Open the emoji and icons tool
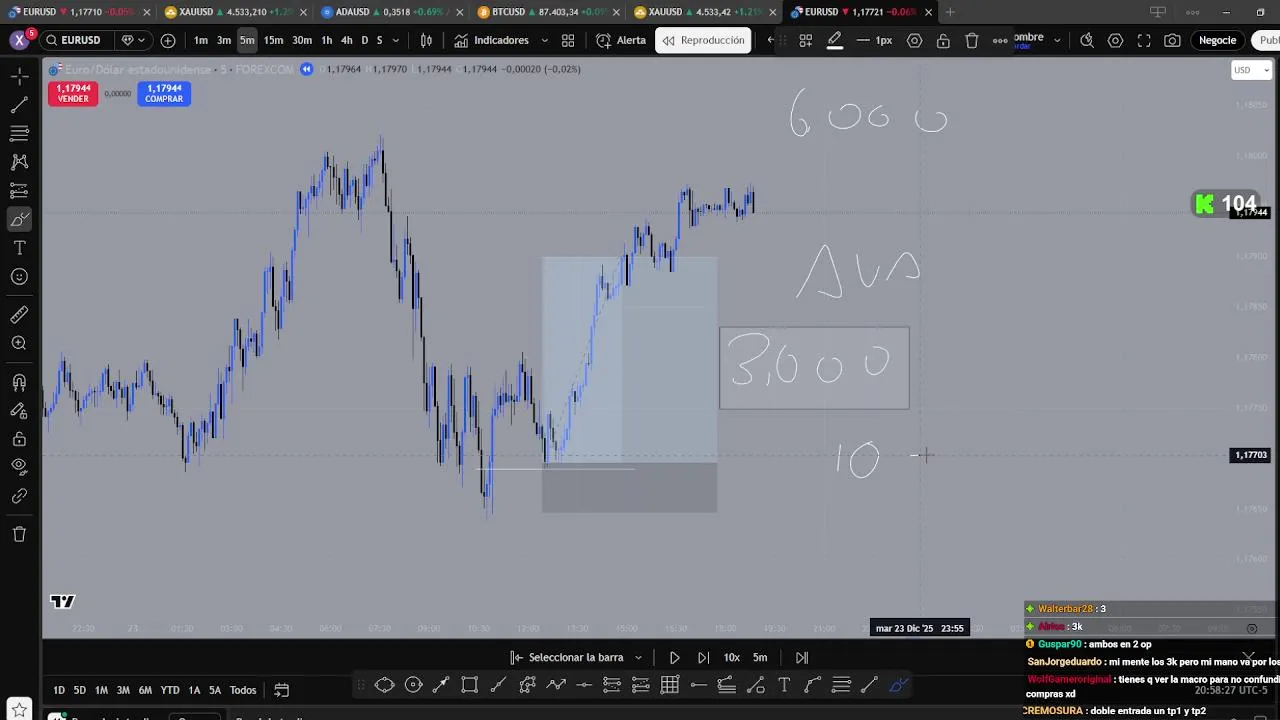Screen dimensions: 1280x720 coord(19,277)
